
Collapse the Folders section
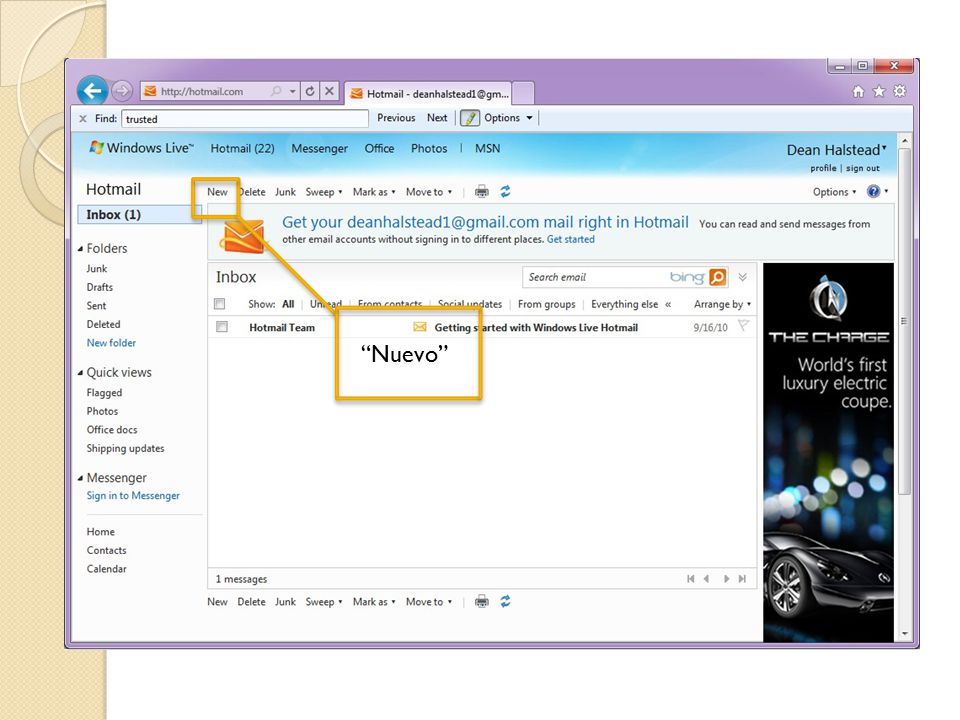coord(80,249)
